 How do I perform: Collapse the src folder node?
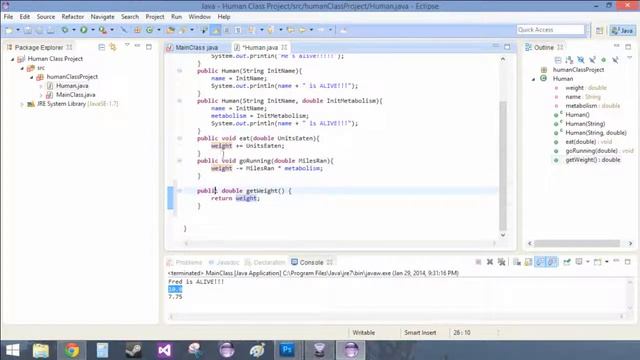point(22,68)
